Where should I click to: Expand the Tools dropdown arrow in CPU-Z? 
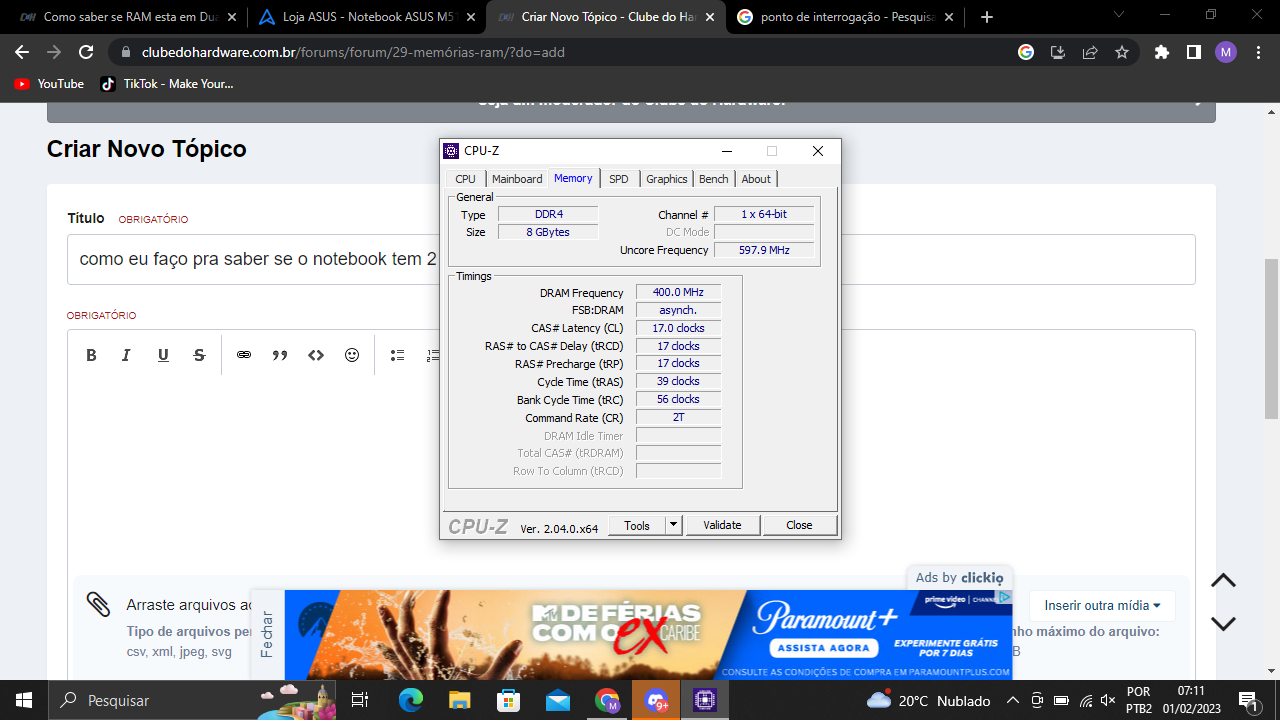(x=674, y=525)
